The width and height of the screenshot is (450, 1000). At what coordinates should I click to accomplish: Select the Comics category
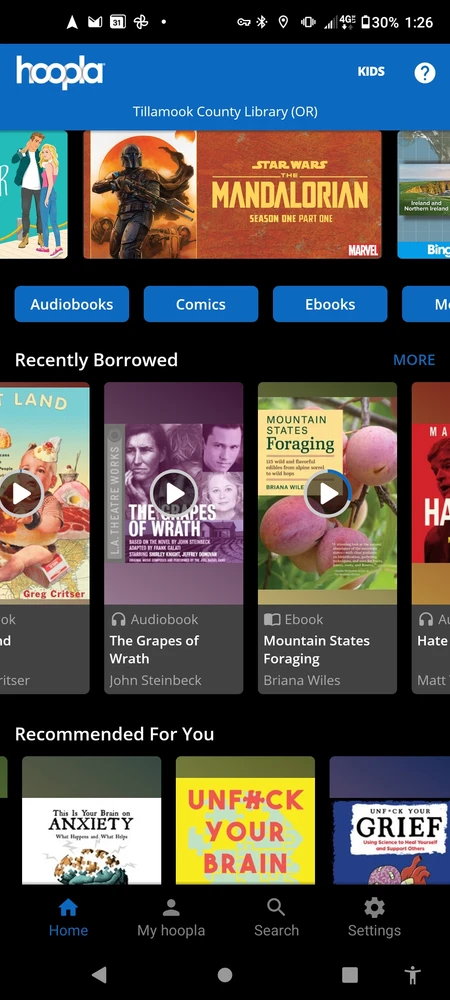(x=201, y=304)
